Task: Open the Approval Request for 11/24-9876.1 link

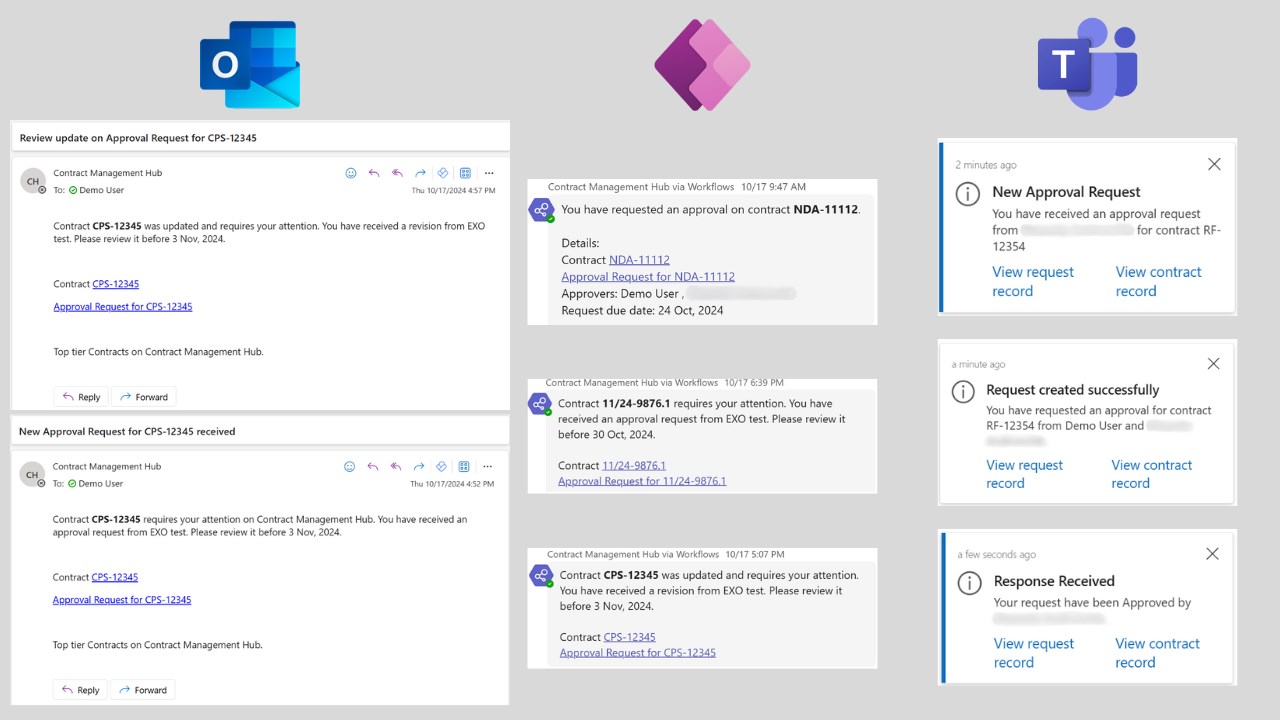Action: (642, 481)
